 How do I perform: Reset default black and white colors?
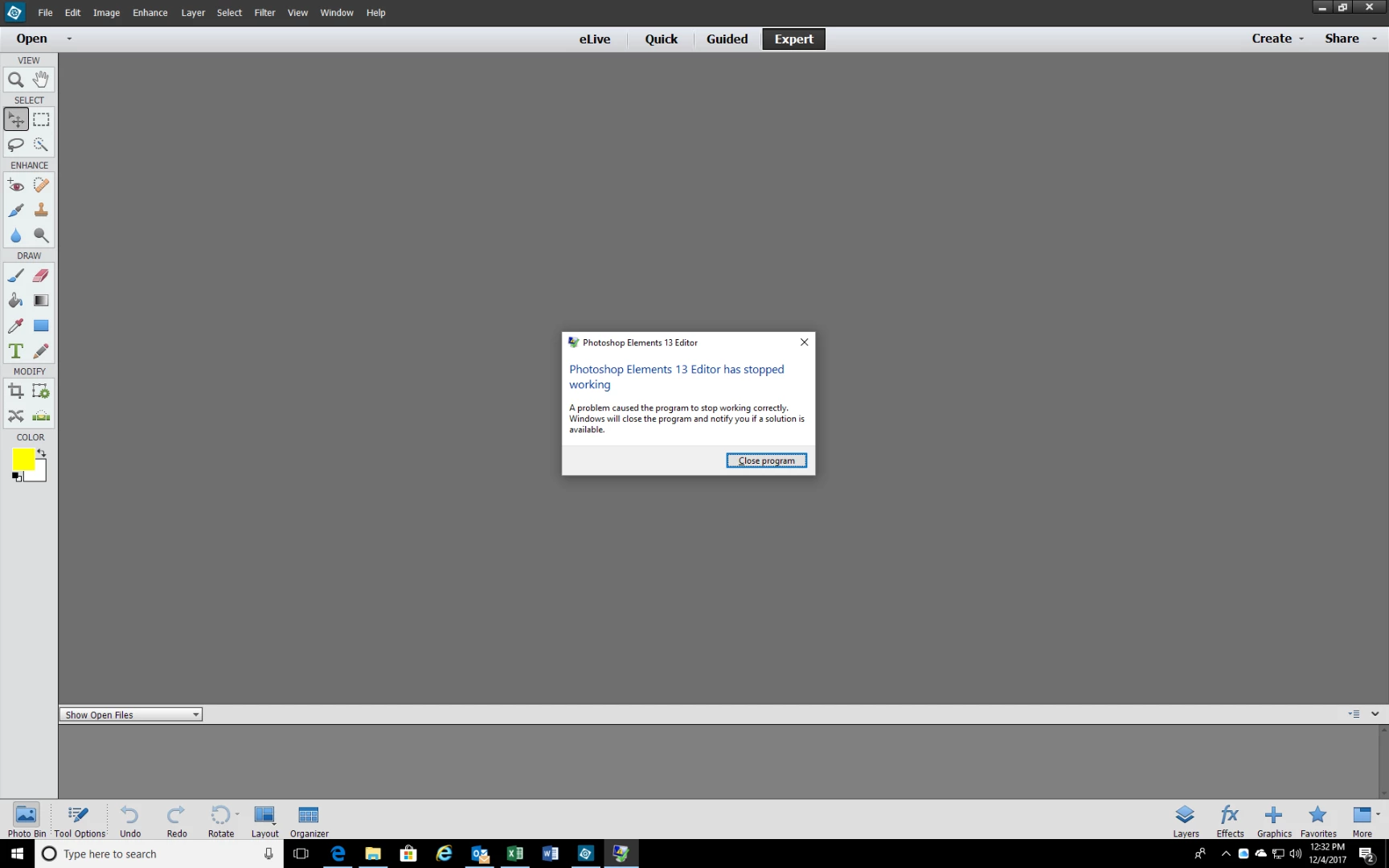(17, 477)
